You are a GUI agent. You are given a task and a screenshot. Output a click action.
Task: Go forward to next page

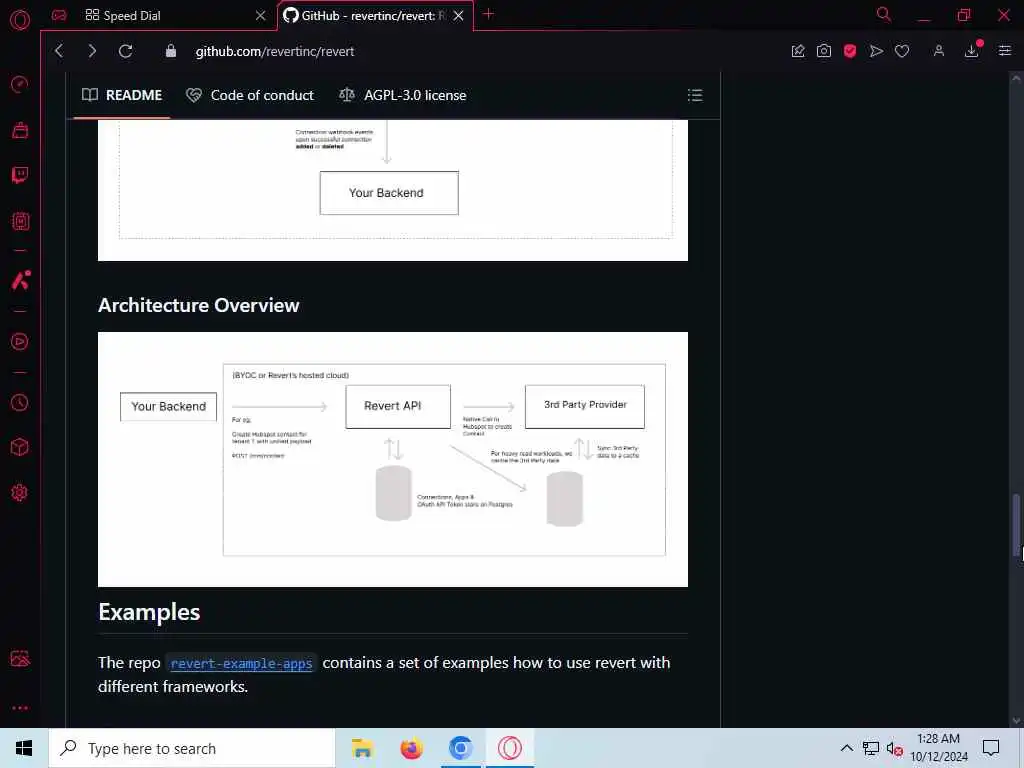coord(92,51)
